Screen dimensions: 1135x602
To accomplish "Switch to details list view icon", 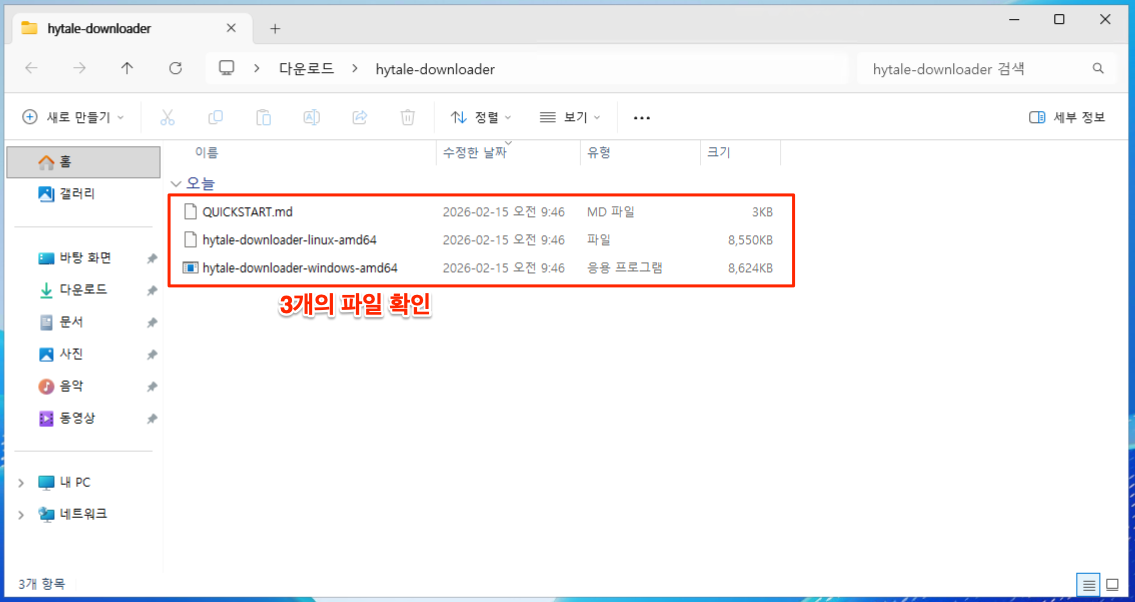I will click(1088, 585).
